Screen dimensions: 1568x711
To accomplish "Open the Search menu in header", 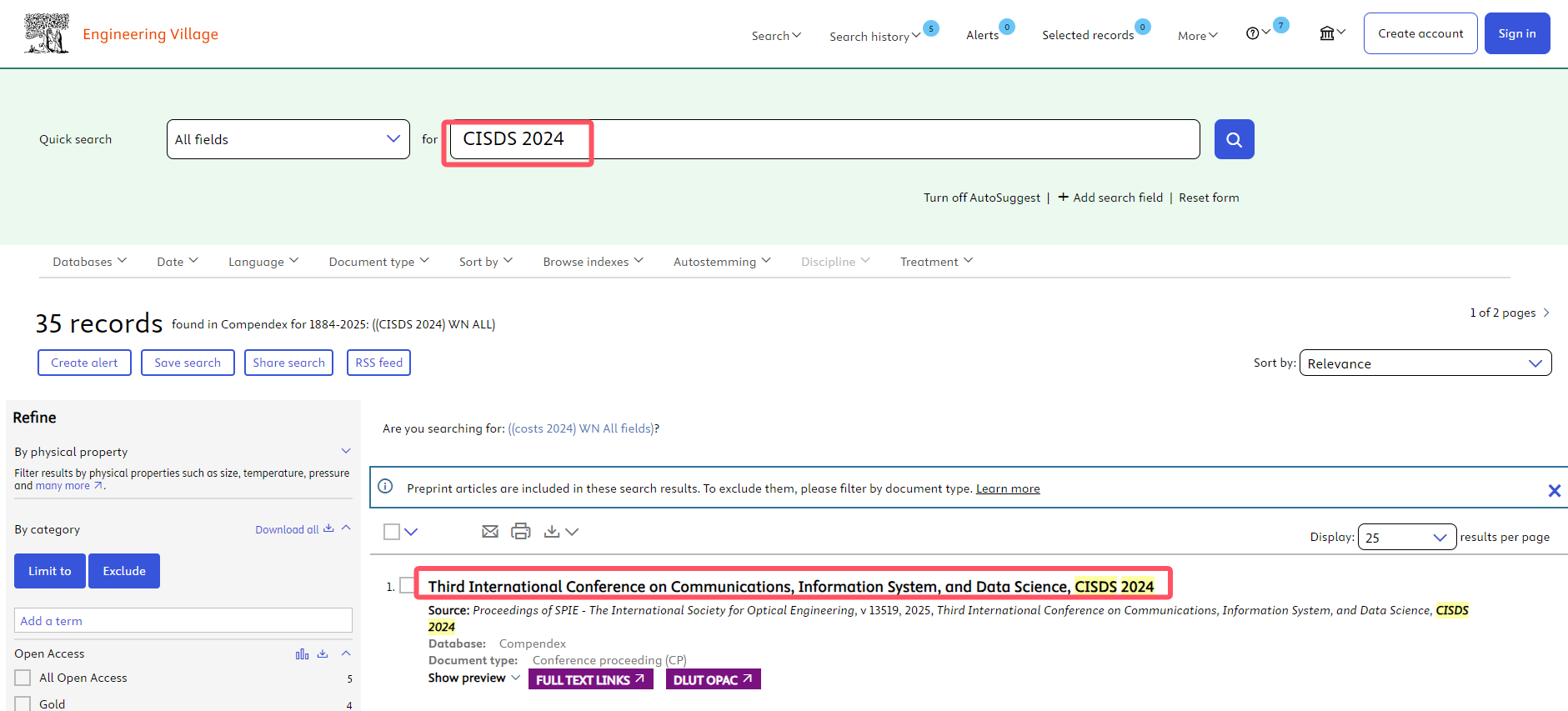I will click(776, 36).
